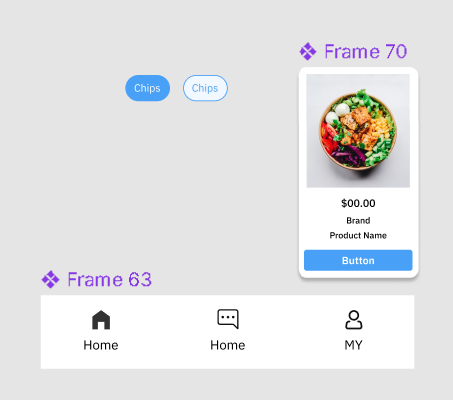Click the Home label under house icon
Image resolution: width=453 pixels, height=400 pixels.
[x=101, y=345]
